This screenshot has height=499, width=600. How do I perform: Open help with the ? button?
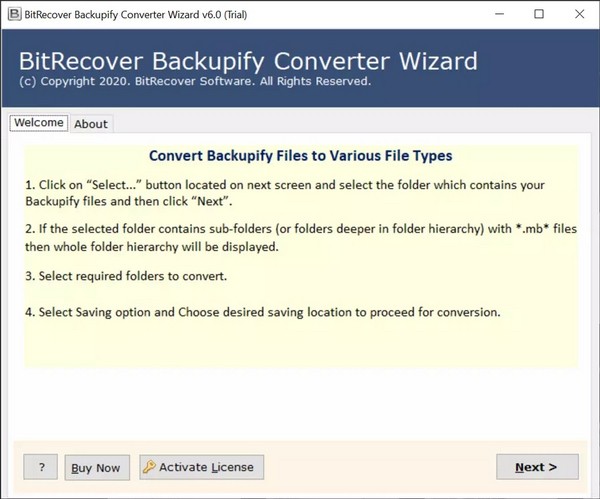click(41, 467)
